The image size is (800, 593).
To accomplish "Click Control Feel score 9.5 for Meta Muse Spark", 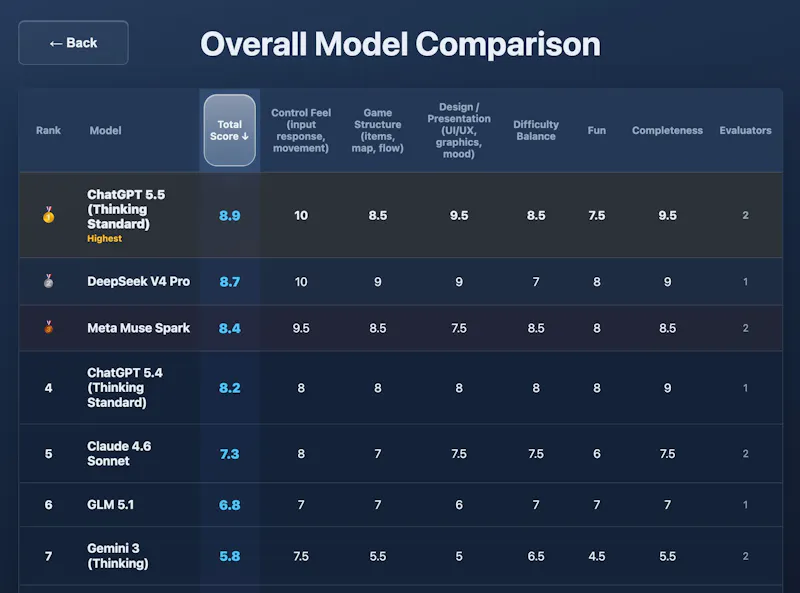I will 301,328.
